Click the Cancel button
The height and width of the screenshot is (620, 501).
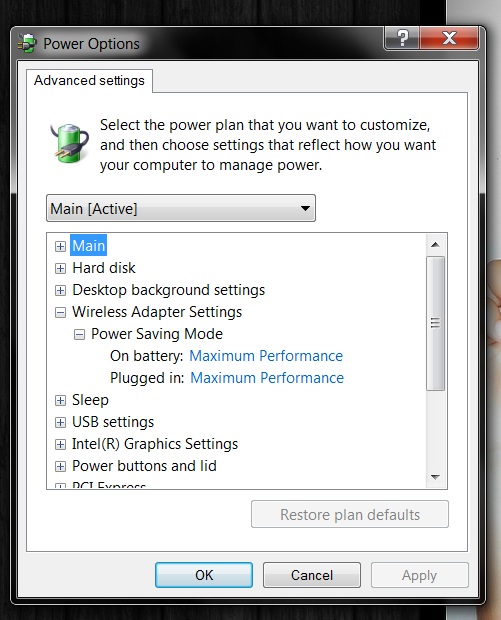click(312, 575)
